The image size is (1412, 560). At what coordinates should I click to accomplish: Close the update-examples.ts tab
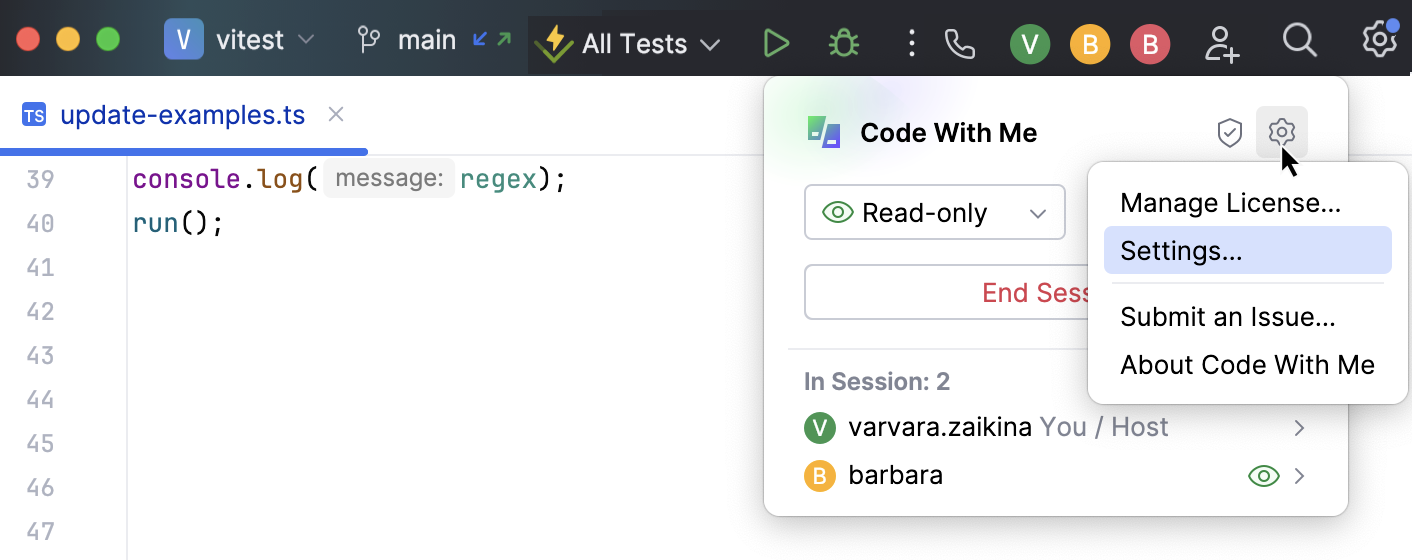point(337,115)
